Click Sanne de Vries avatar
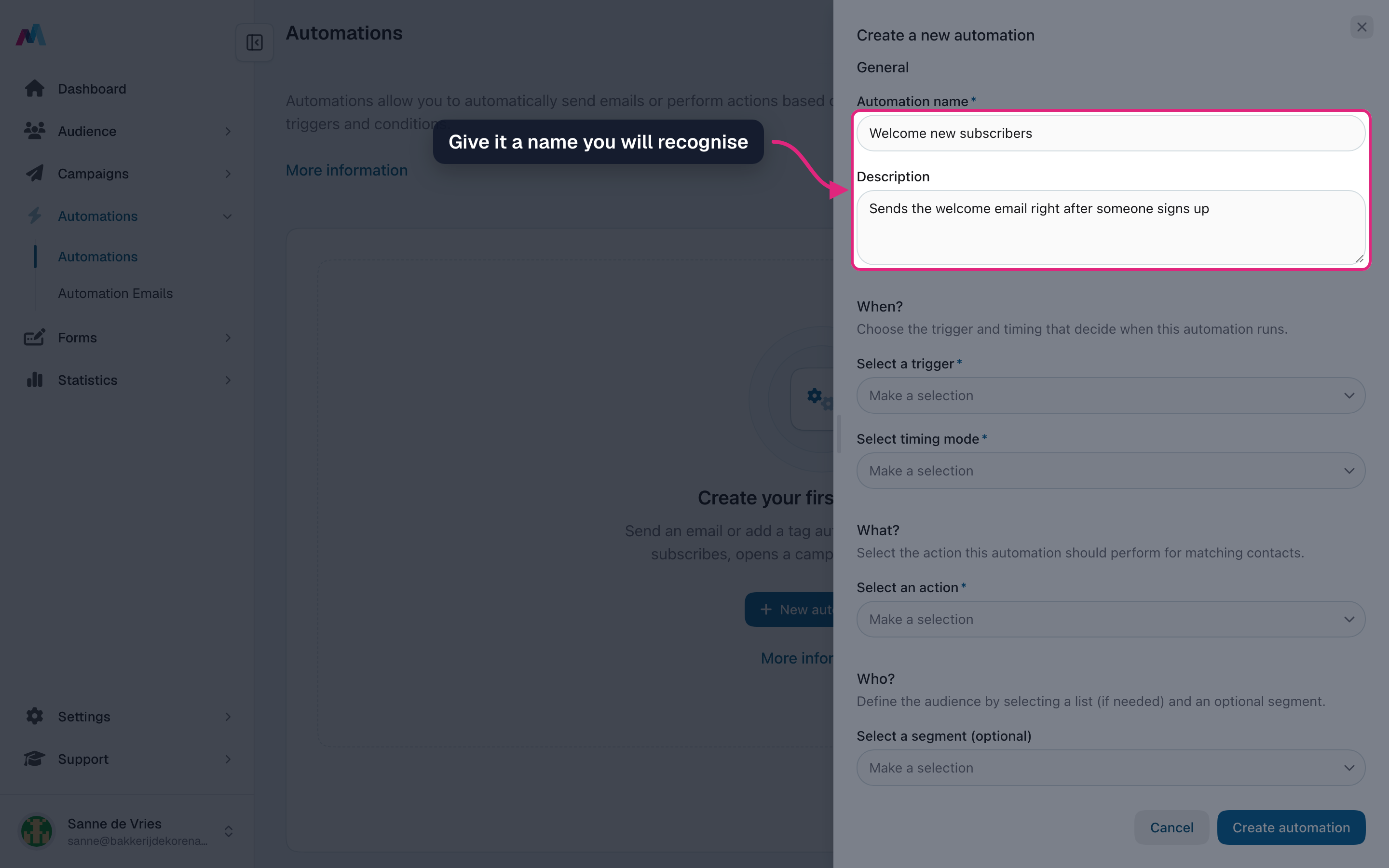Image resolution: width=1389 pixels, height=868 pixels. (37, 831)
